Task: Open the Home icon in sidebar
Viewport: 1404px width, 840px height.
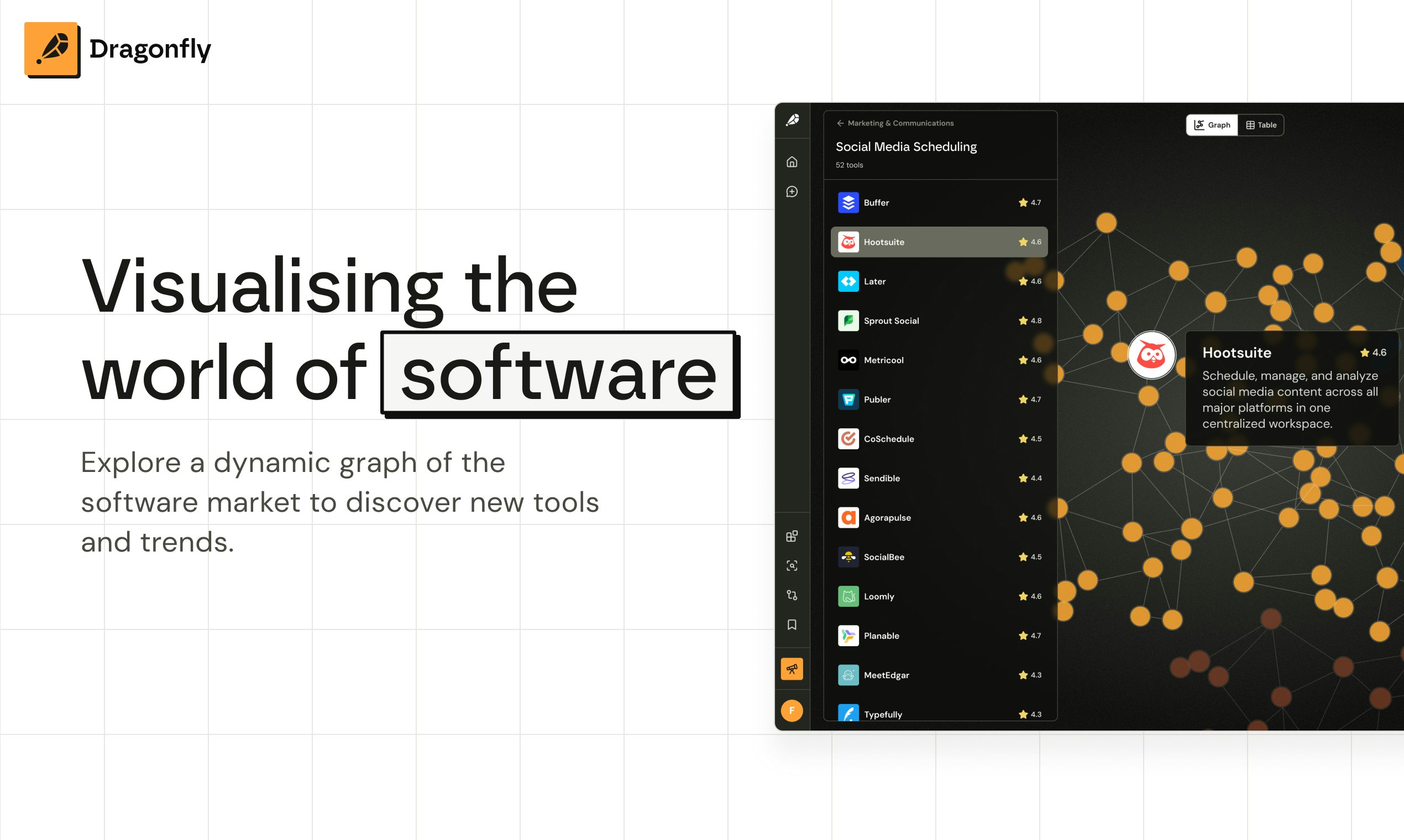Action: pos(792,162)
